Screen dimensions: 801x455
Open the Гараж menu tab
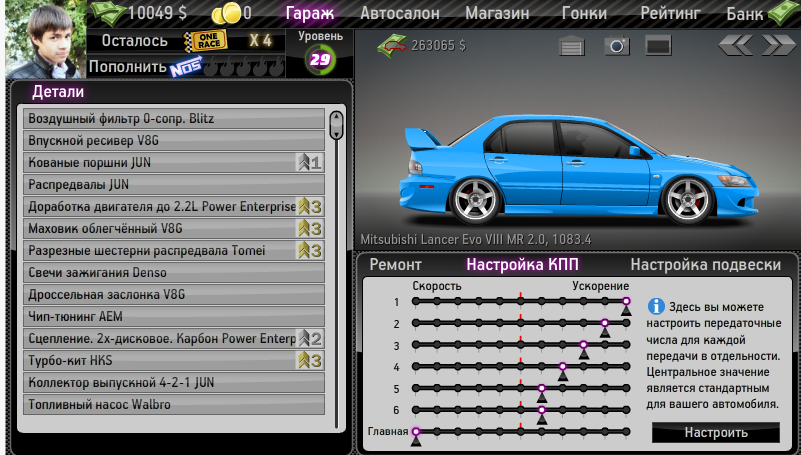pyautogui.click(x=310, y=13)
